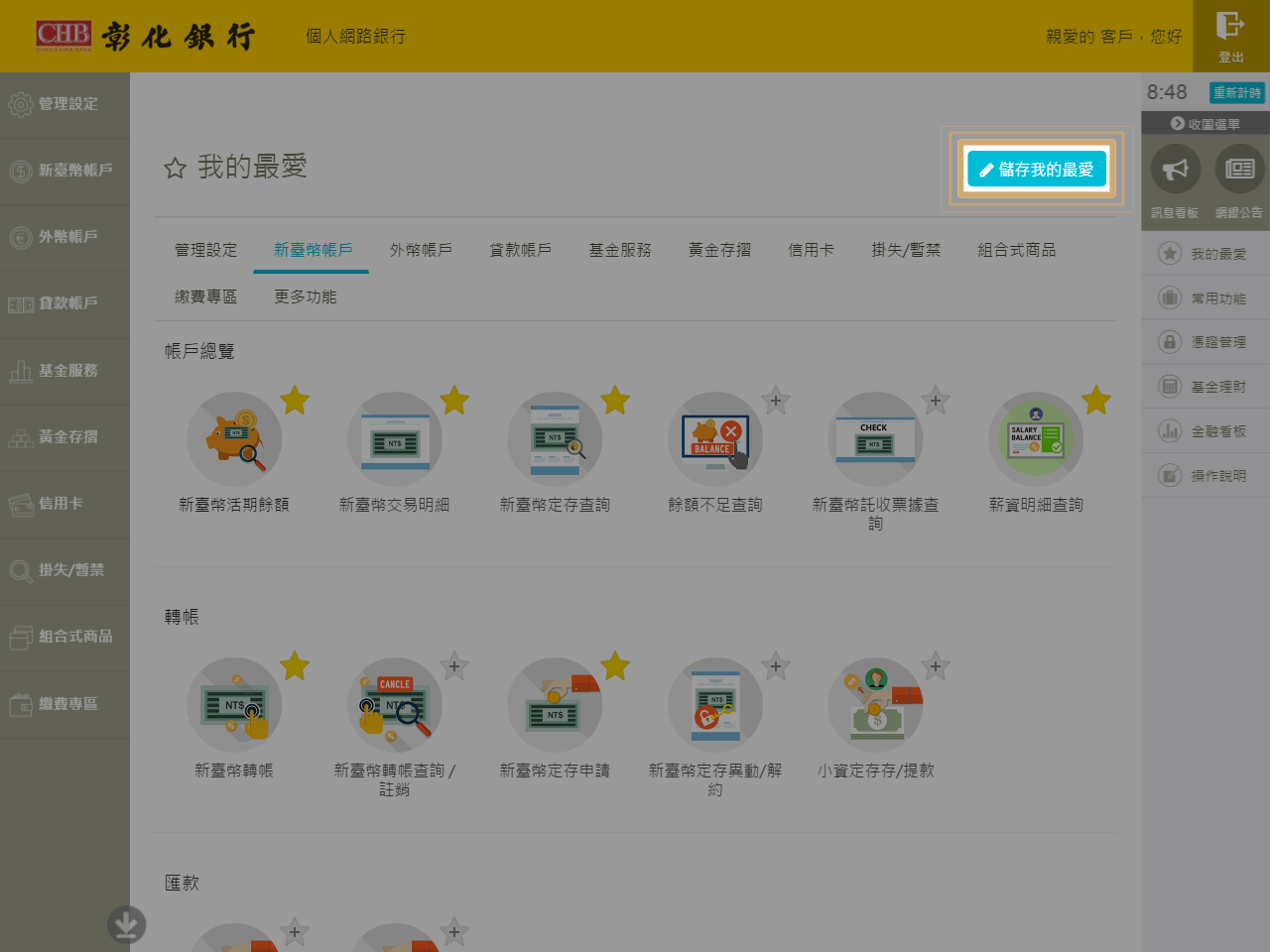Screen dimensions: 1270x952
Task: Expand 信用卡 sidebar menu
Action: [64, 504]
